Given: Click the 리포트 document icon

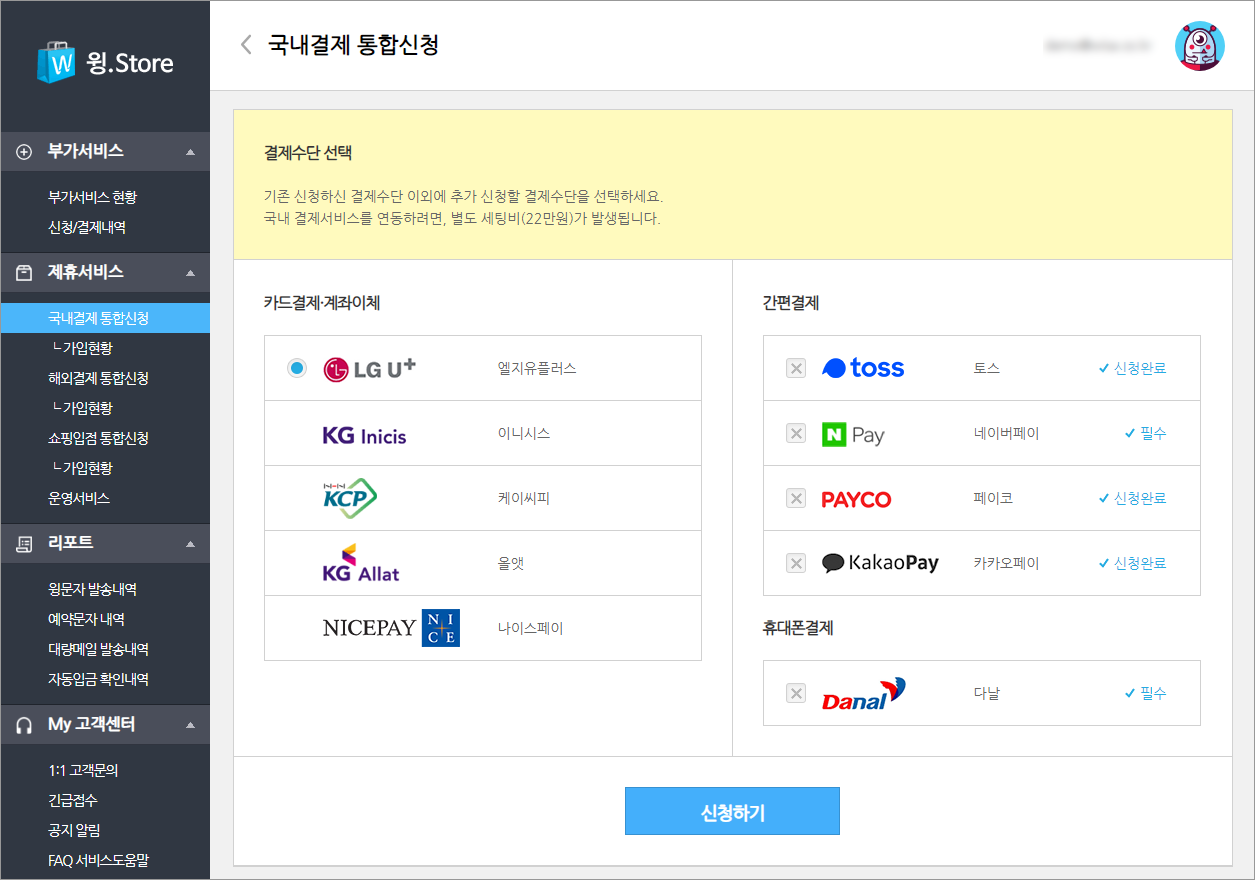Looking at the screenshot, I should coord(25,544).
